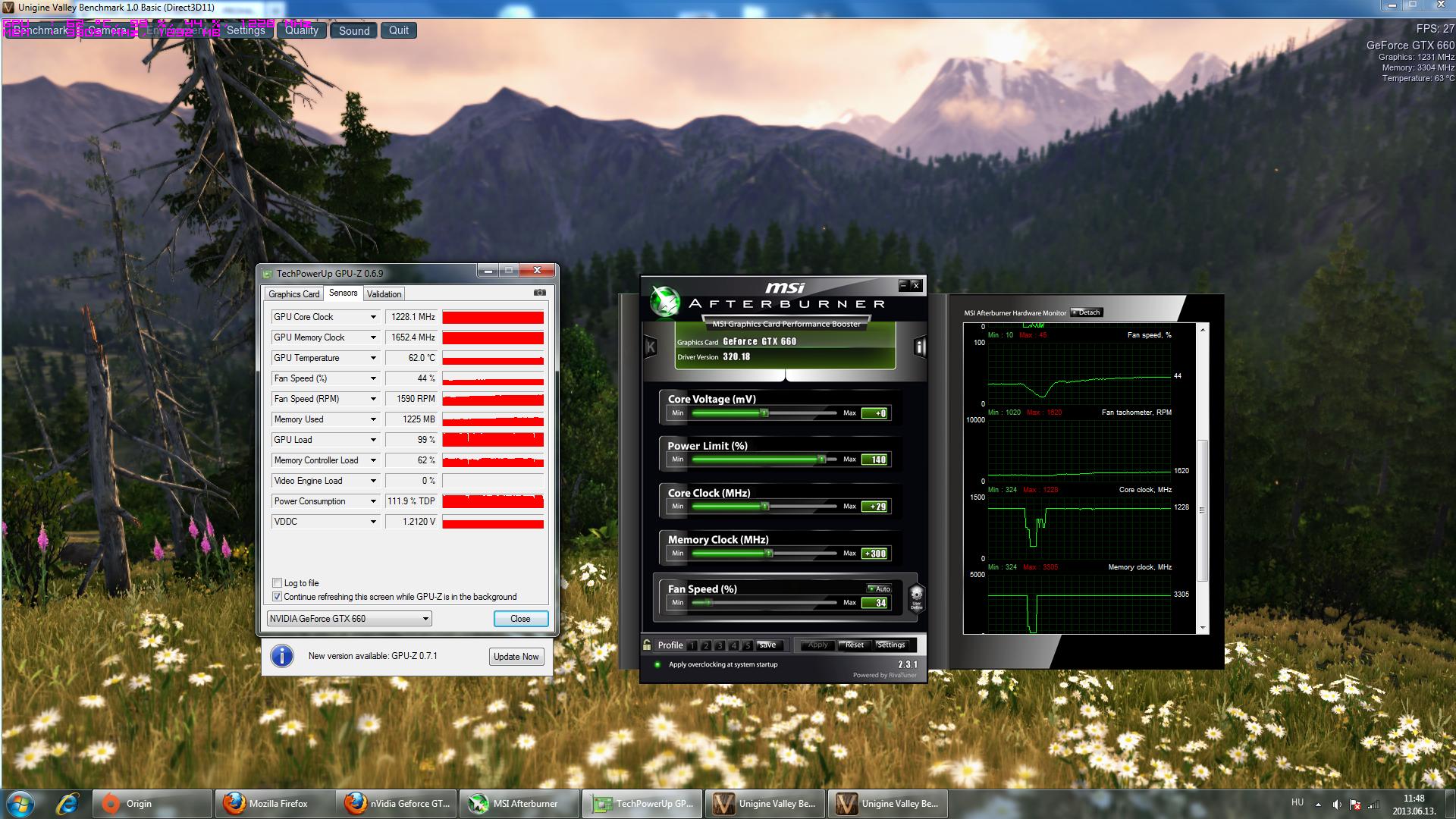Open Afterburner info panel (i button)
This screenshot has width=1456, height=819.
tap(920, 347)
